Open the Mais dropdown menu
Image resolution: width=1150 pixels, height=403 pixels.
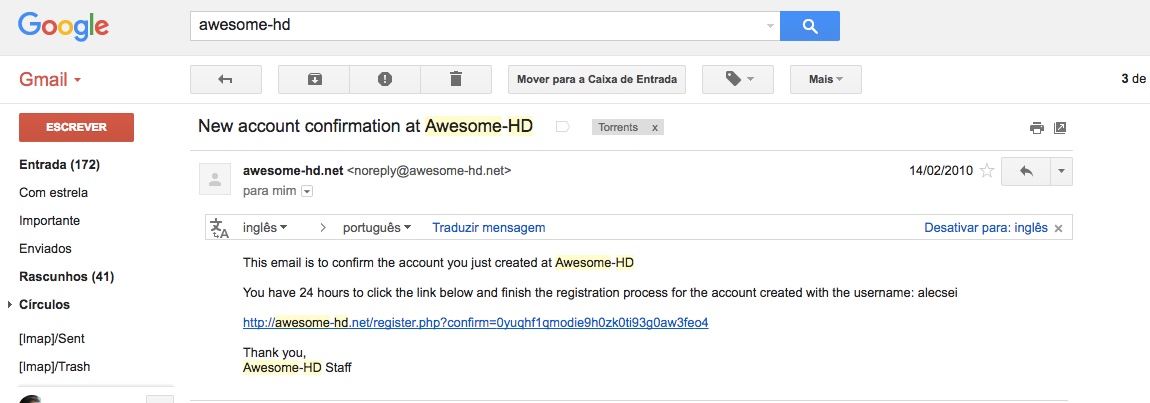pyautogui.click(x=826, y=79)
